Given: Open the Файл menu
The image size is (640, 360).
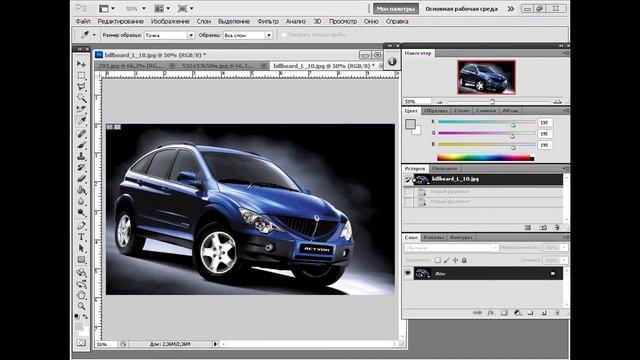Looking at the screenshot, I should click(83, 21).
